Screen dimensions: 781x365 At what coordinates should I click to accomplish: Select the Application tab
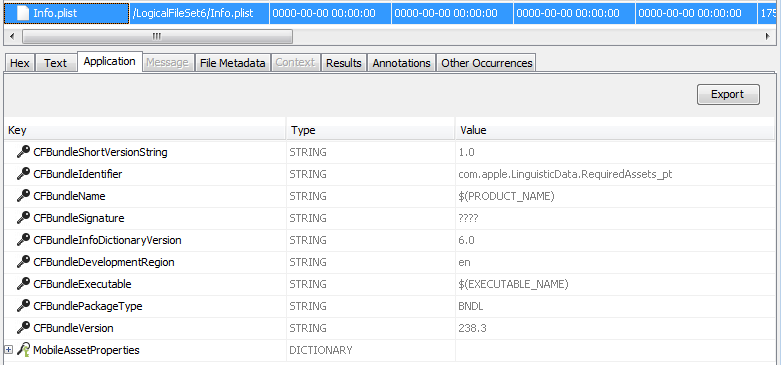point(110,62)
